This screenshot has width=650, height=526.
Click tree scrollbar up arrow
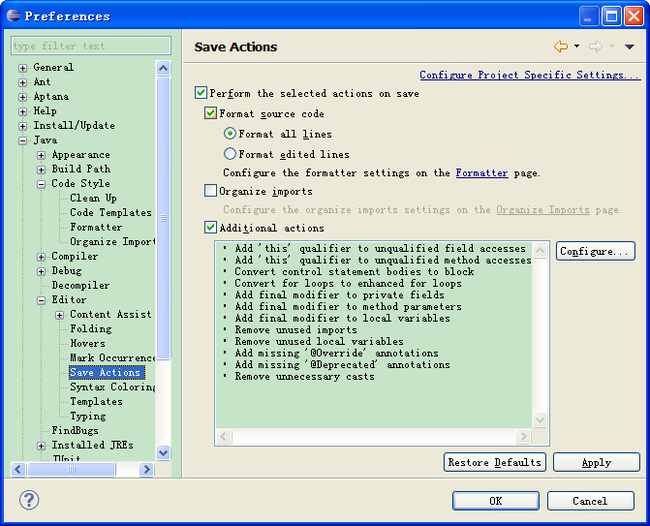click(x=163, y=68)
